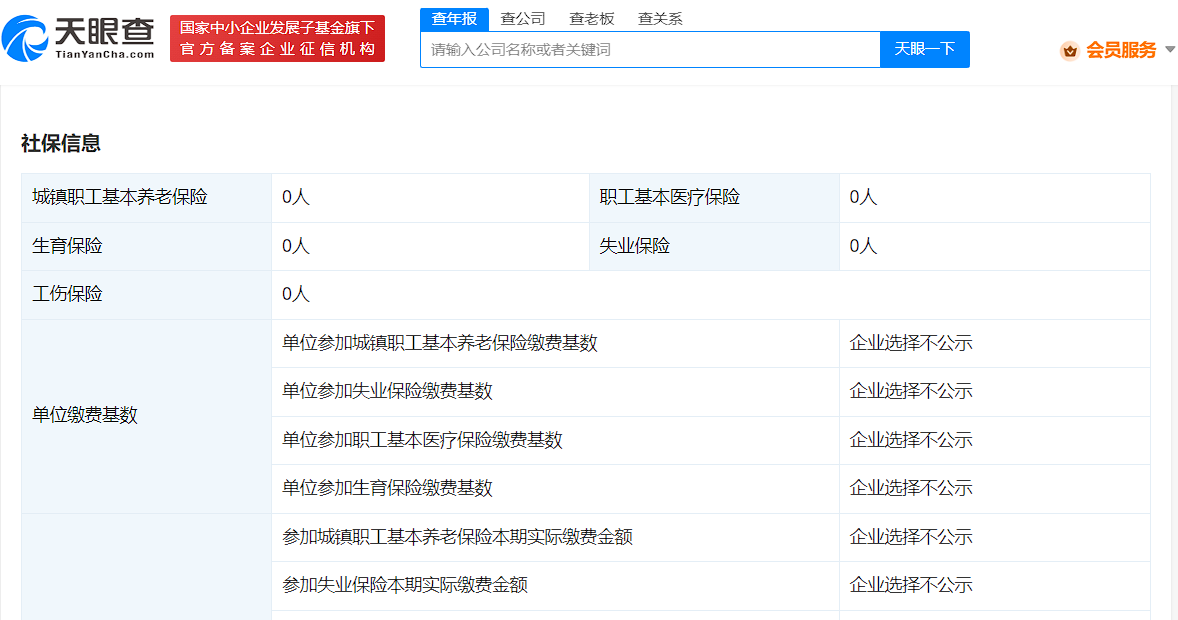
Task: Click the 职工基本医疗保险 label cell
Action: [x=670, y=198]
